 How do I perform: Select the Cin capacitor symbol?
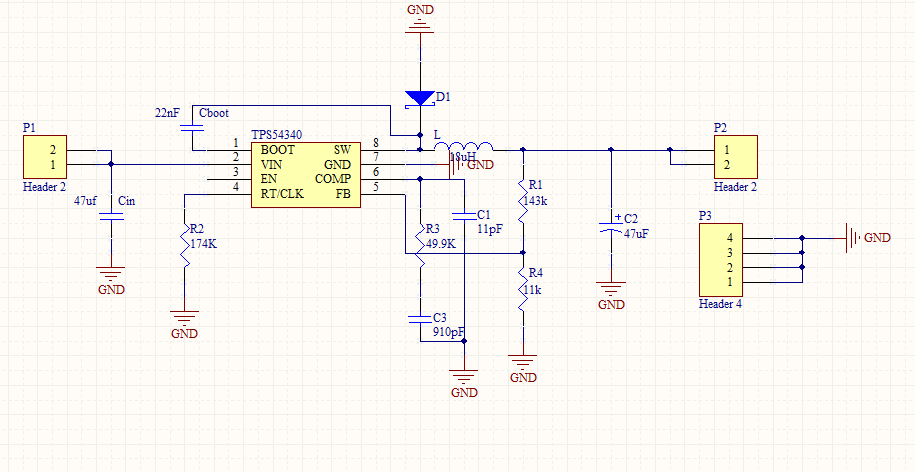pos(111,217)
